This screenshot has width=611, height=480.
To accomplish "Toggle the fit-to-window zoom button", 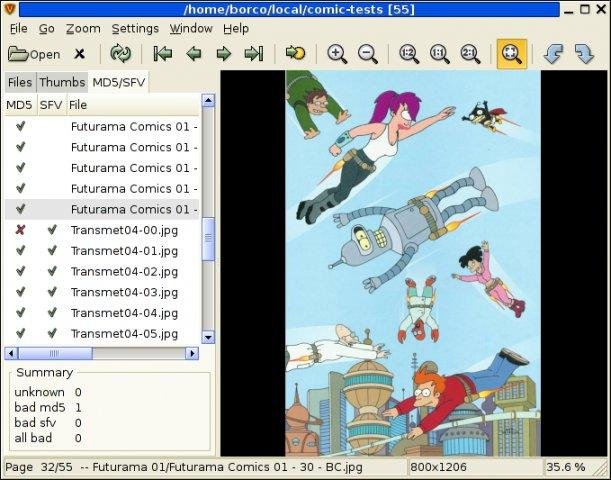I will (x=512, y=54).
